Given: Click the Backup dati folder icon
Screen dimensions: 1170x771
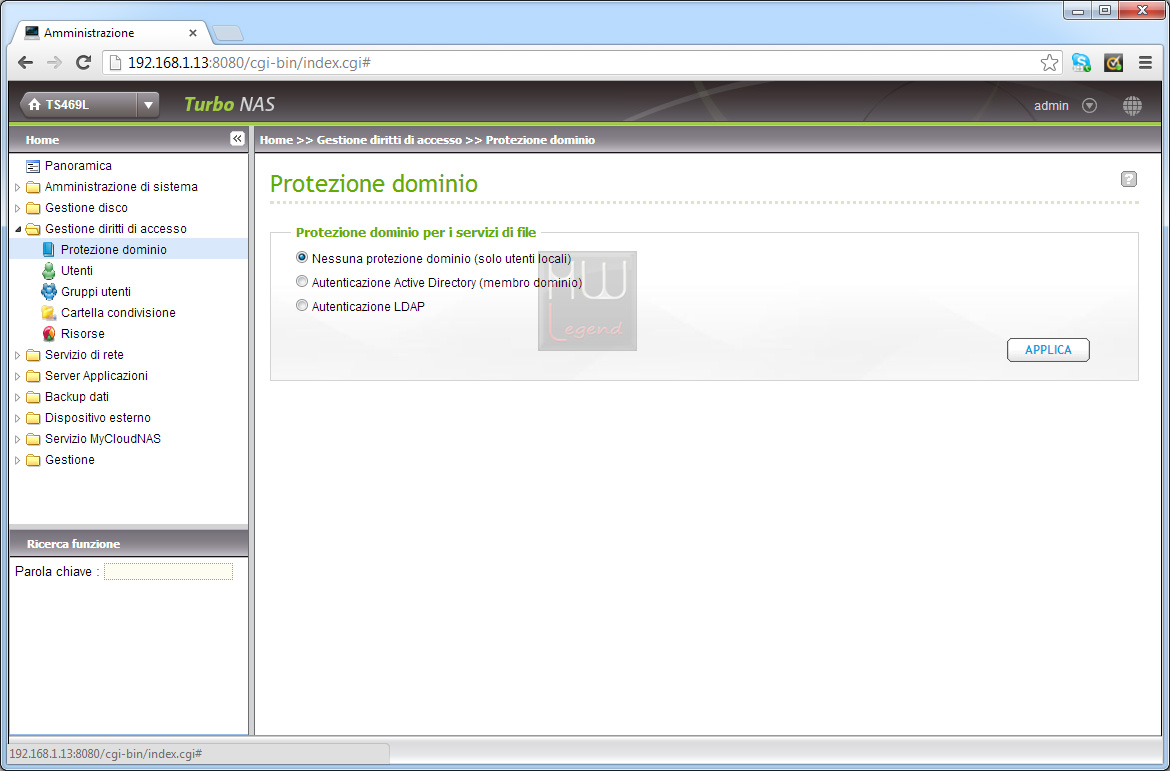Looking at the screenshot, I should pos(33,397).
